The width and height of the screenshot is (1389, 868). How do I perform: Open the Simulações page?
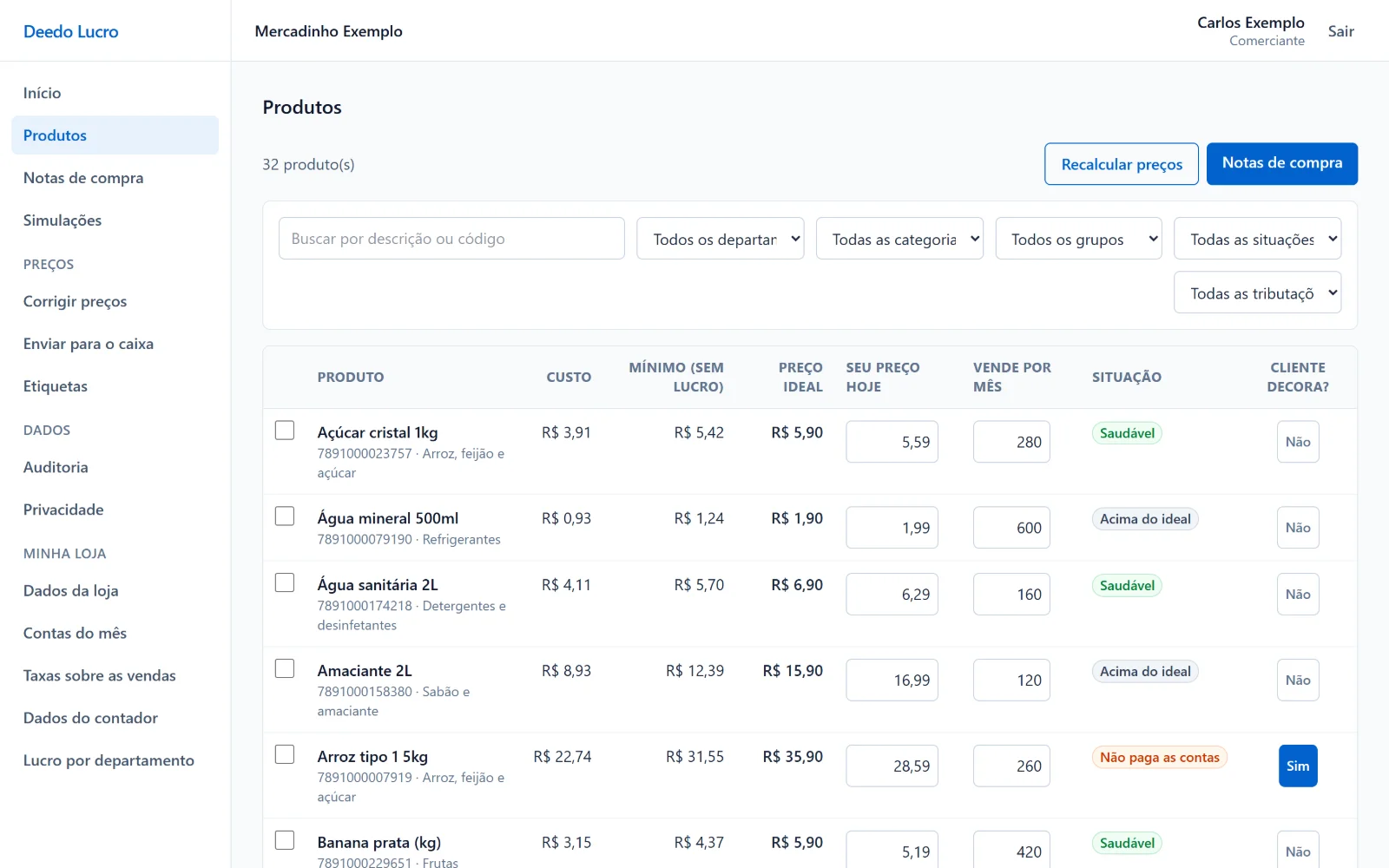(115, 220)
